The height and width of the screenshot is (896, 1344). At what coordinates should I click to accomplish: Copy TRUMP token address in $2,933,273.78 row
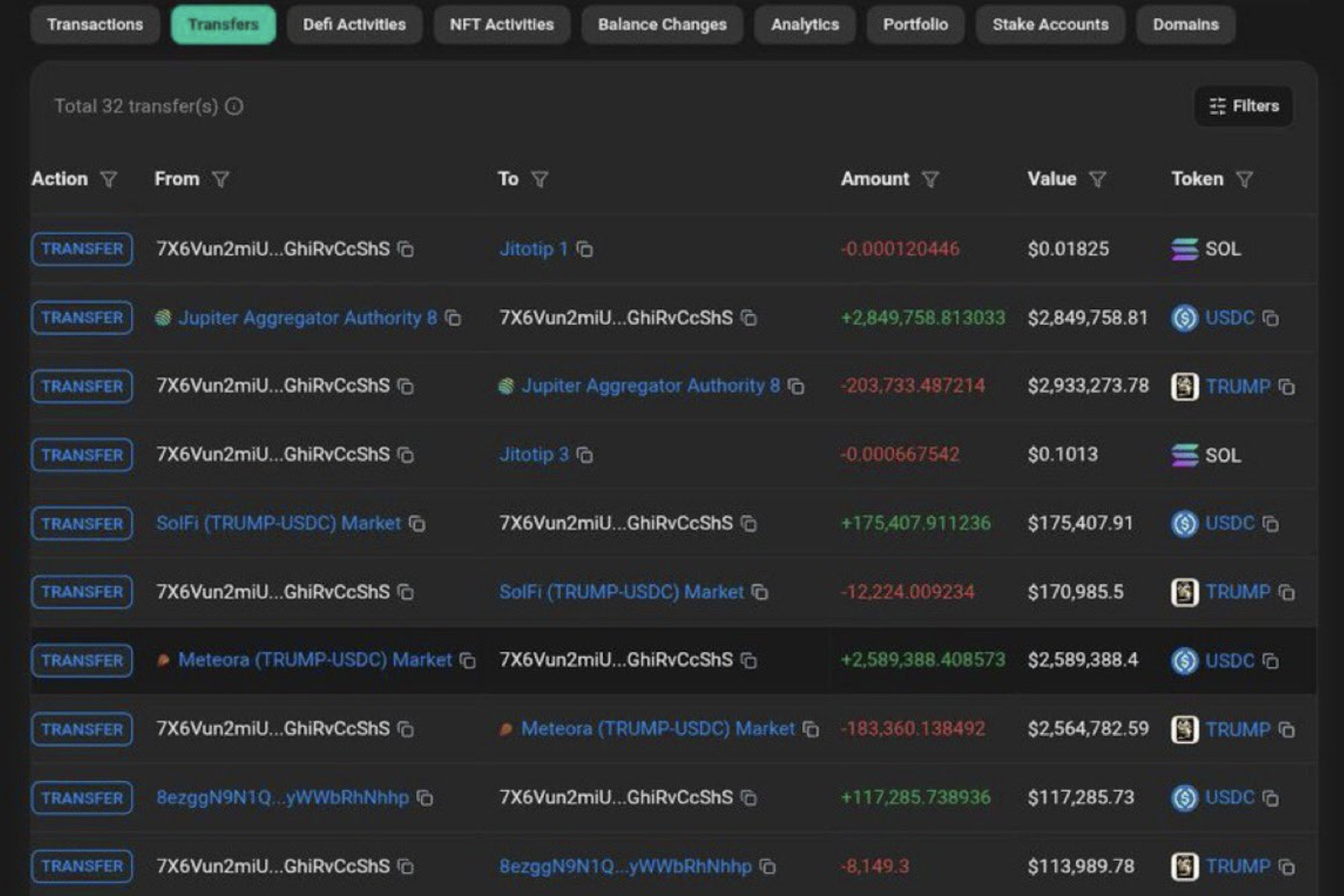(x=1286, y=387)
